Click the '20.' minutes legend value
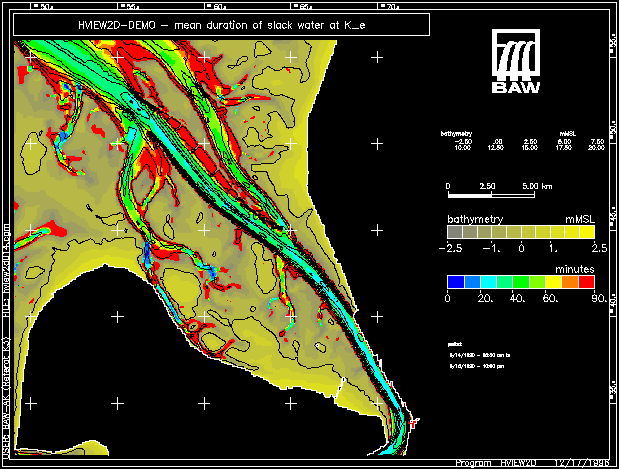The height and width of the screenshot is (469, 619). coord(485,298)
